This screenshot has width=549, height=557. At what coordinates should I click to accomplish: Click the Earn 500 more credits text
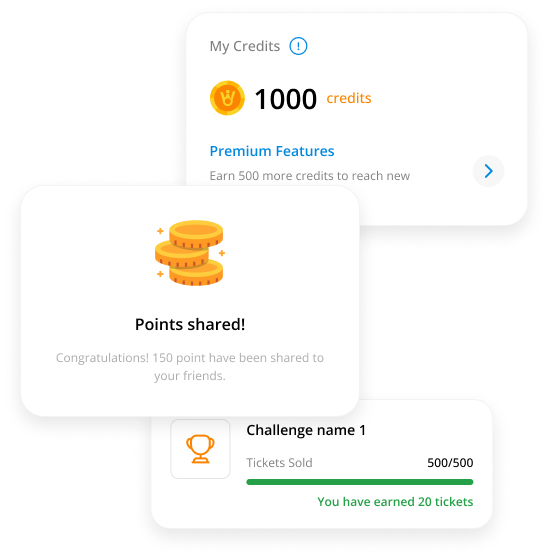[310, 176]
